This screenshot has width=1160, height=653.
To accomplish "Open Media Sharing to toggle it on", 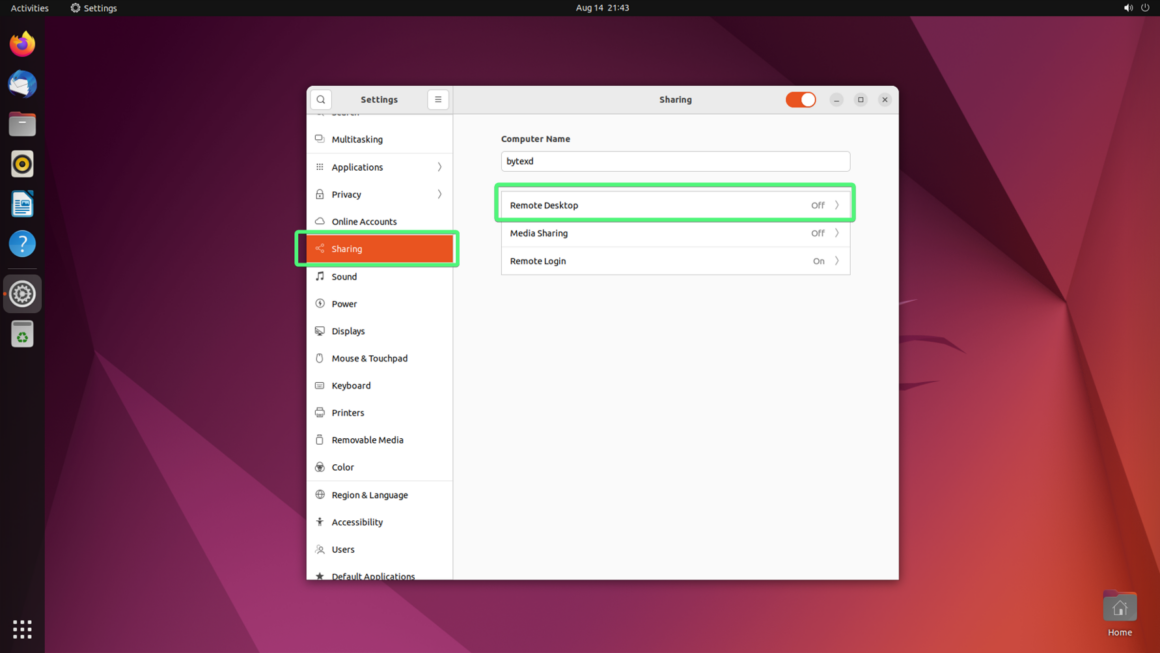I will click(675, 233).
